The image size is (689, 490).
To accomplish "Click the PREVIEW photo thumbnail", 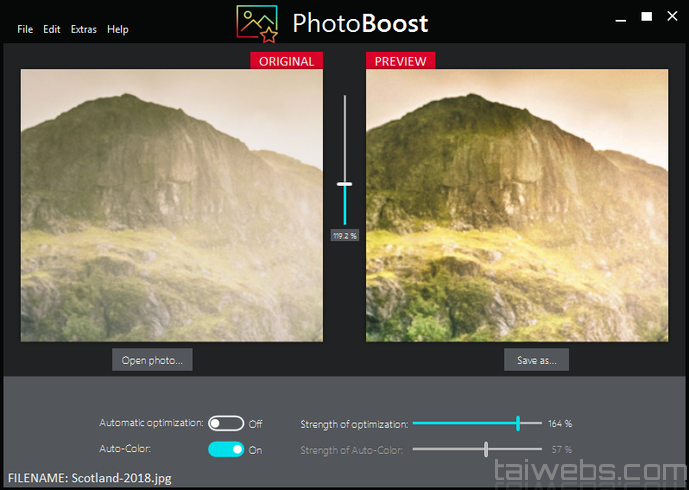I will pyautogui.click(x=517, y=205).
